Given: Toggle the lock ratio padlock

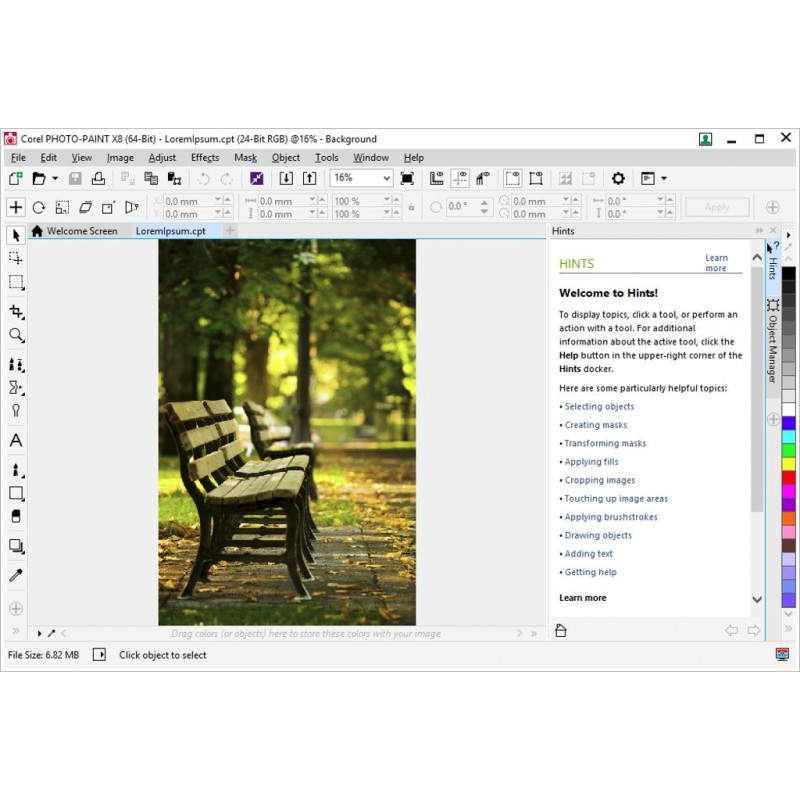Looking at the screenshot, I should [410, 208].
